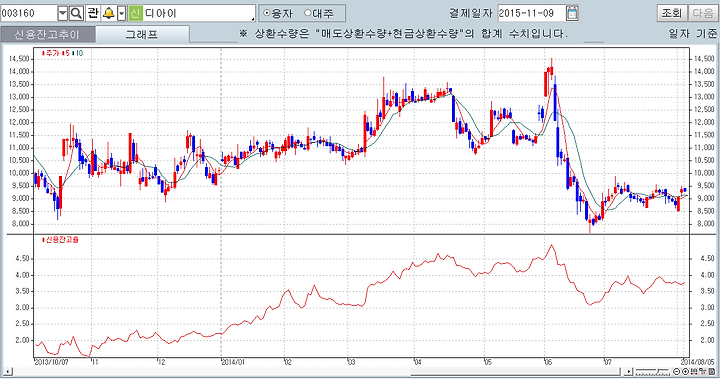Click the 신용잔고율 legend label
This screenshot has height=379, width=720.
coord(61,240)
